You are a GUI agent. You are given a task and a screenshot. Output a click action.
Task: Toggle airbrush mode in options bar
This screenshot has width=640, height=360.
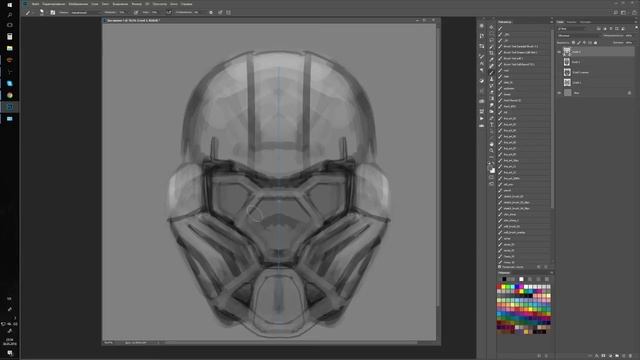pos(169,13)
